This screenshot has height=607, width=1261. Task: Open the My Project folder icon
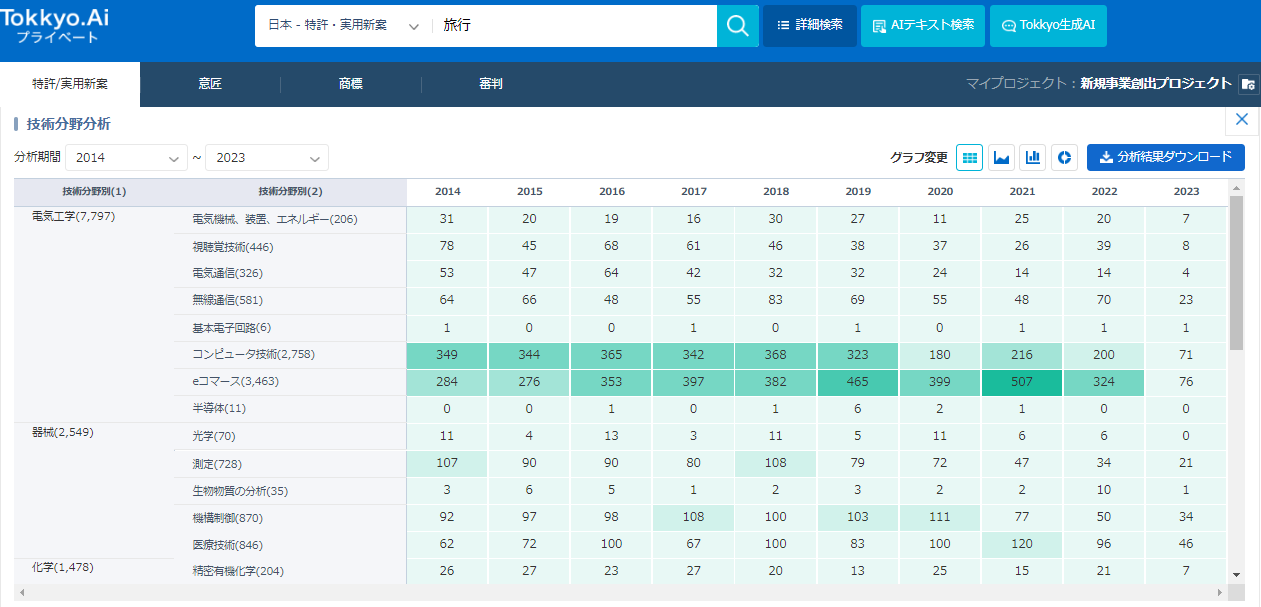(x=1248, y=84)
